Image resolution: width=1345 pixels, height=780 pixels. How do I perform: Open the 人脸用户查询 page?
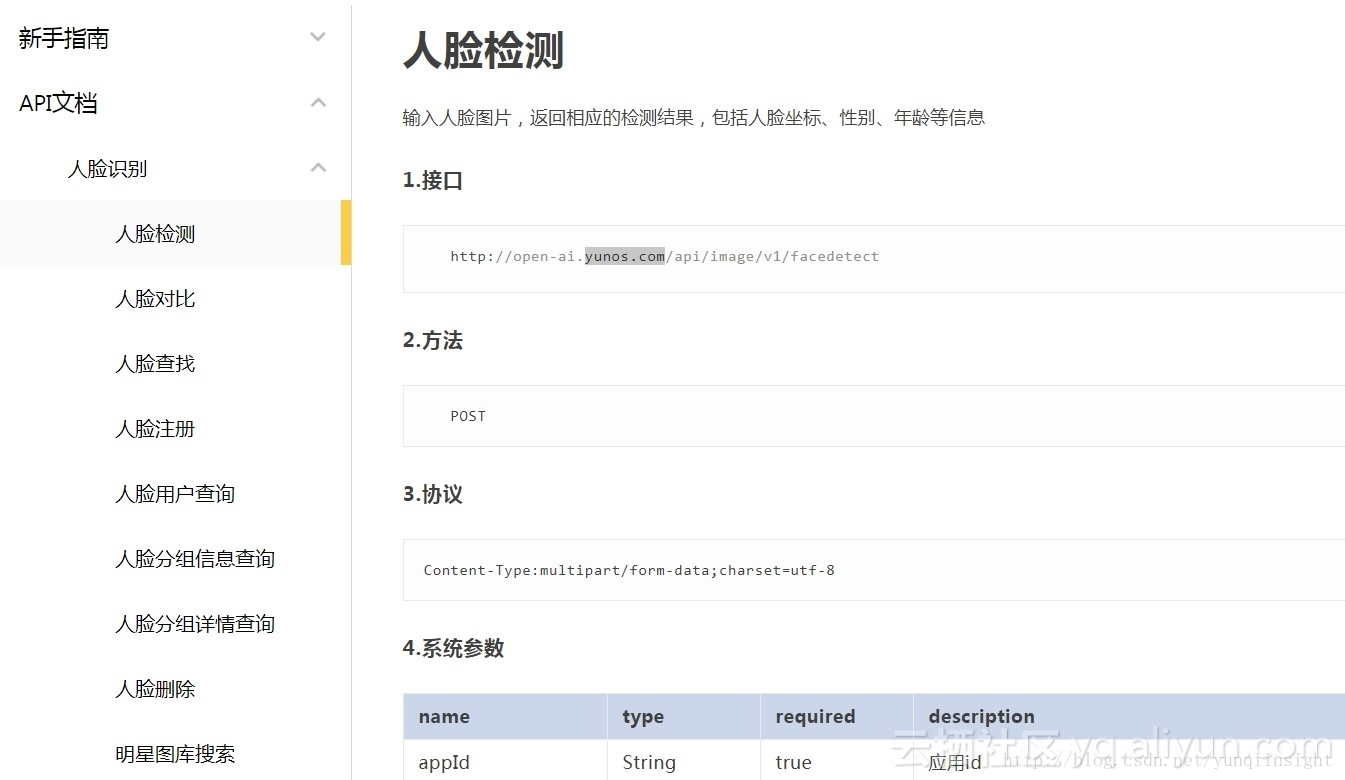(175, 493)
